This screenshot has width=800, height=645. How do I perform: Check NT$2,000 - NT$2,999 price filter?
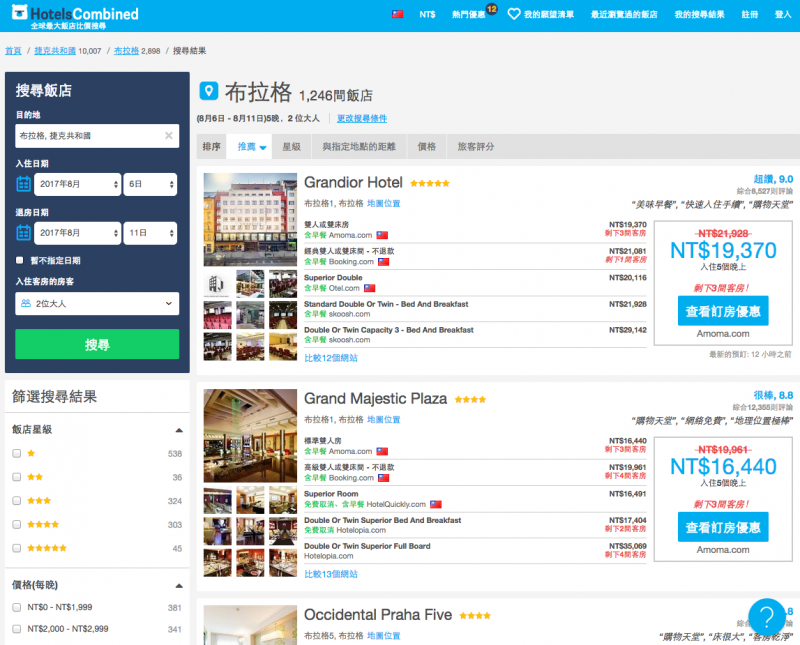[x=17, y=629]
